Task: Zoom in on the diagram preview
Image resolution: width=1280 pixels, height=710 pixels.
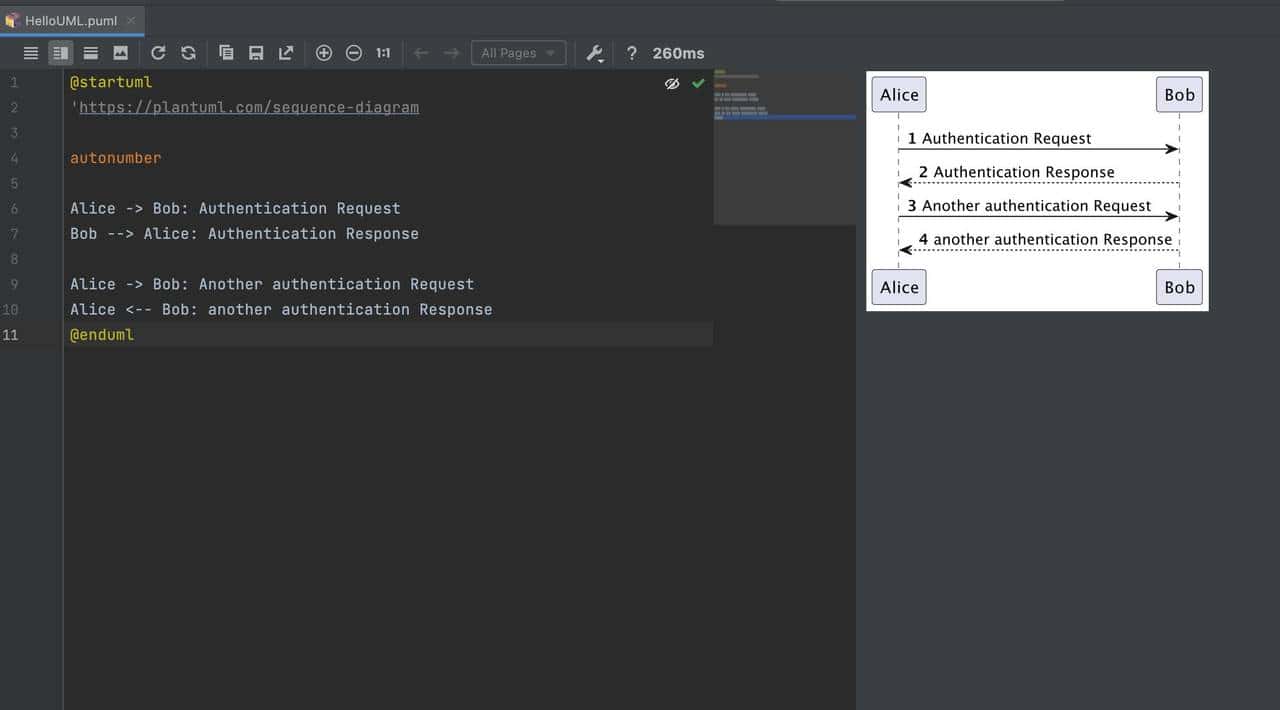Action: pos(324,53)
